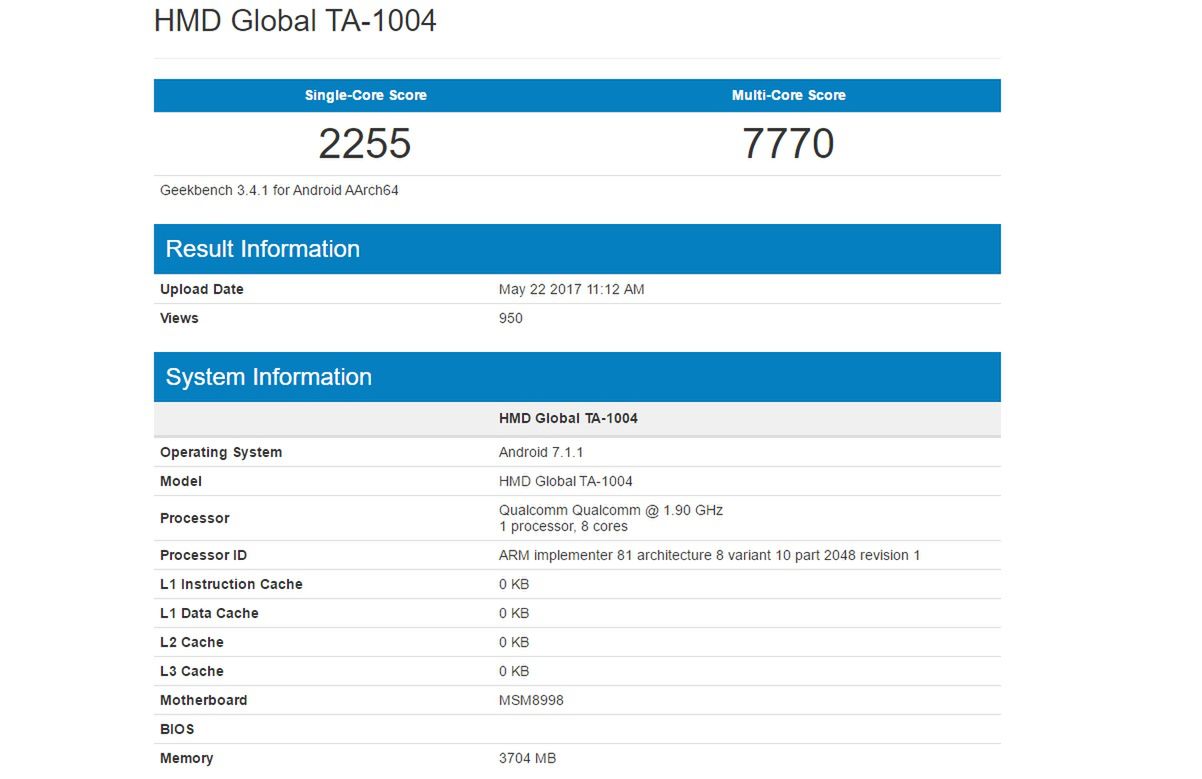Image resolution: width=1202 pixels, height=779 pixels.
Task: Click the System Information section header
Action: click(577, 377)
